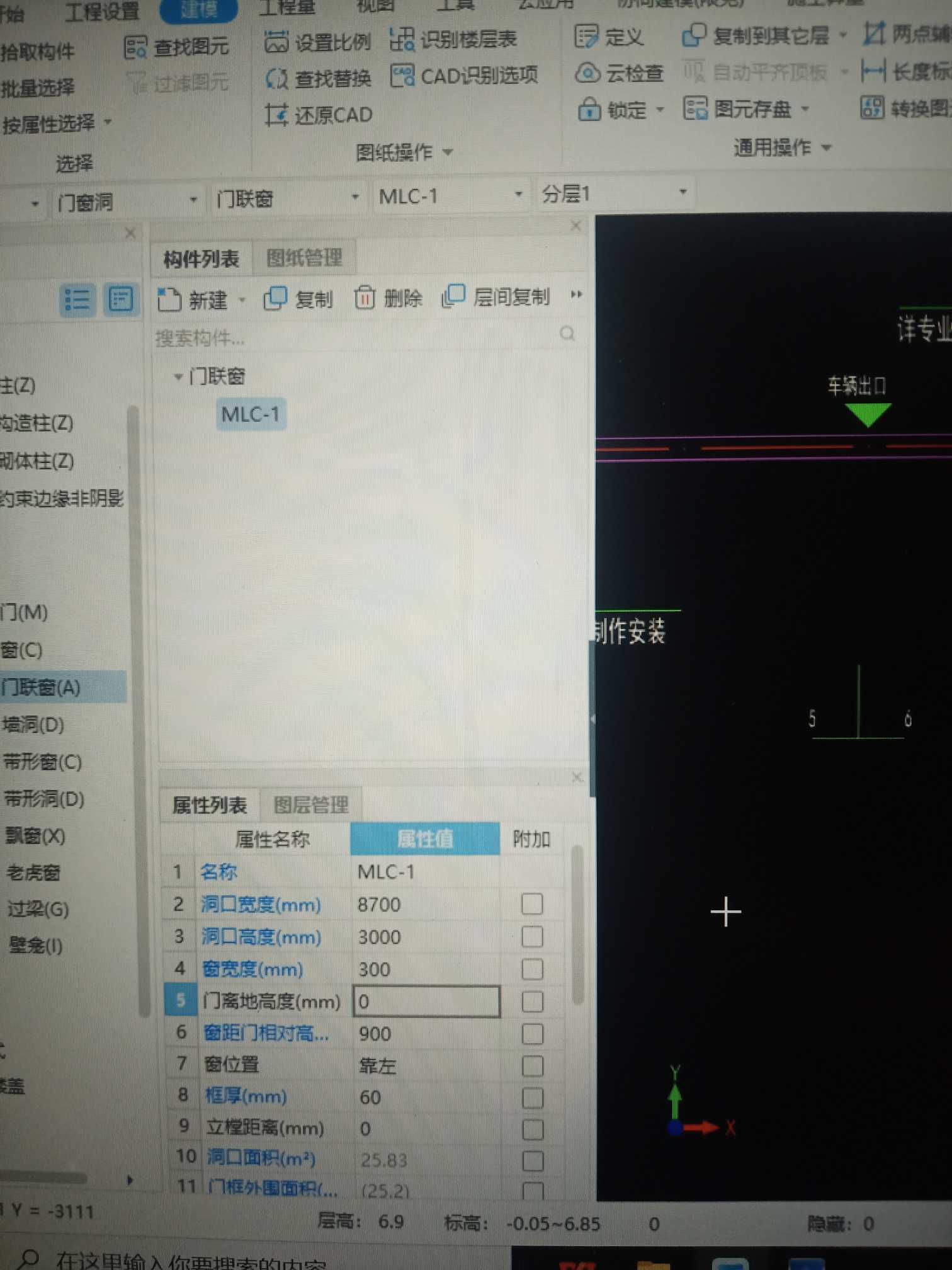
Task: Click 拾取构件 button
Action: point(38,51)
